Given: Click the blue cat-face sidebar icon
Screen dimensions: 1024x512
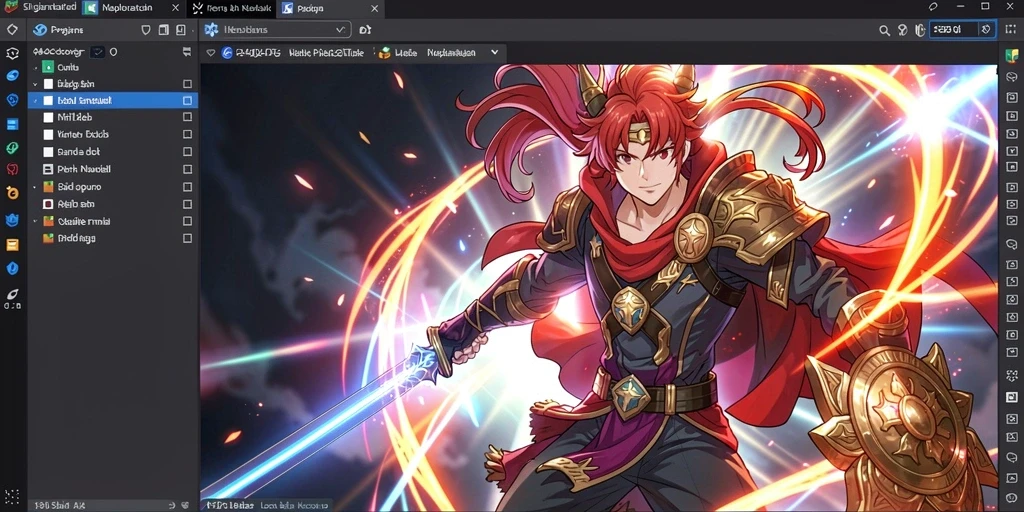Looking at the screenshot, I should coord(12,220).
